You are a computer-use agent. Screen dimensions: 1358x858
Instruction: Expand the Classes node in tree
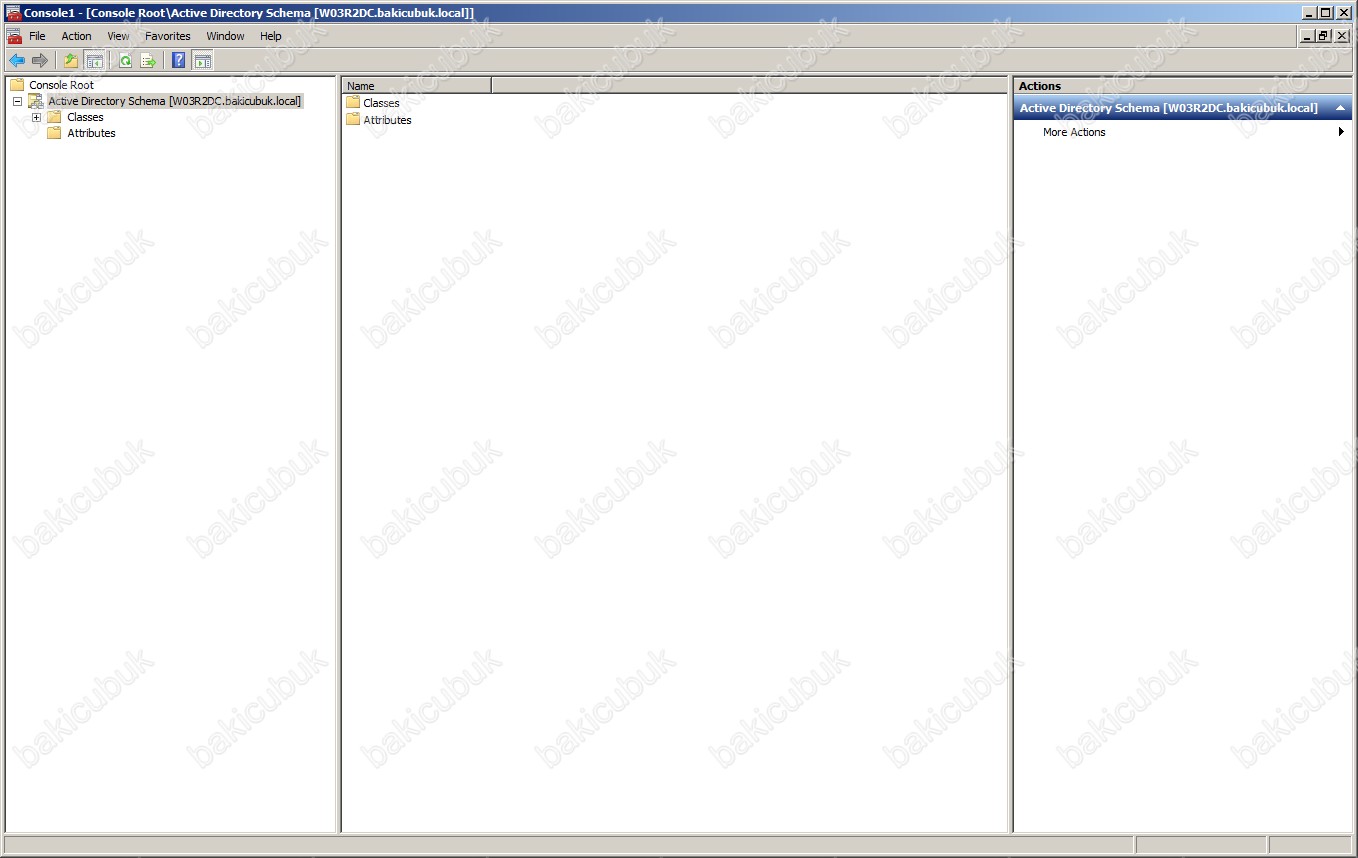(36, 117)
